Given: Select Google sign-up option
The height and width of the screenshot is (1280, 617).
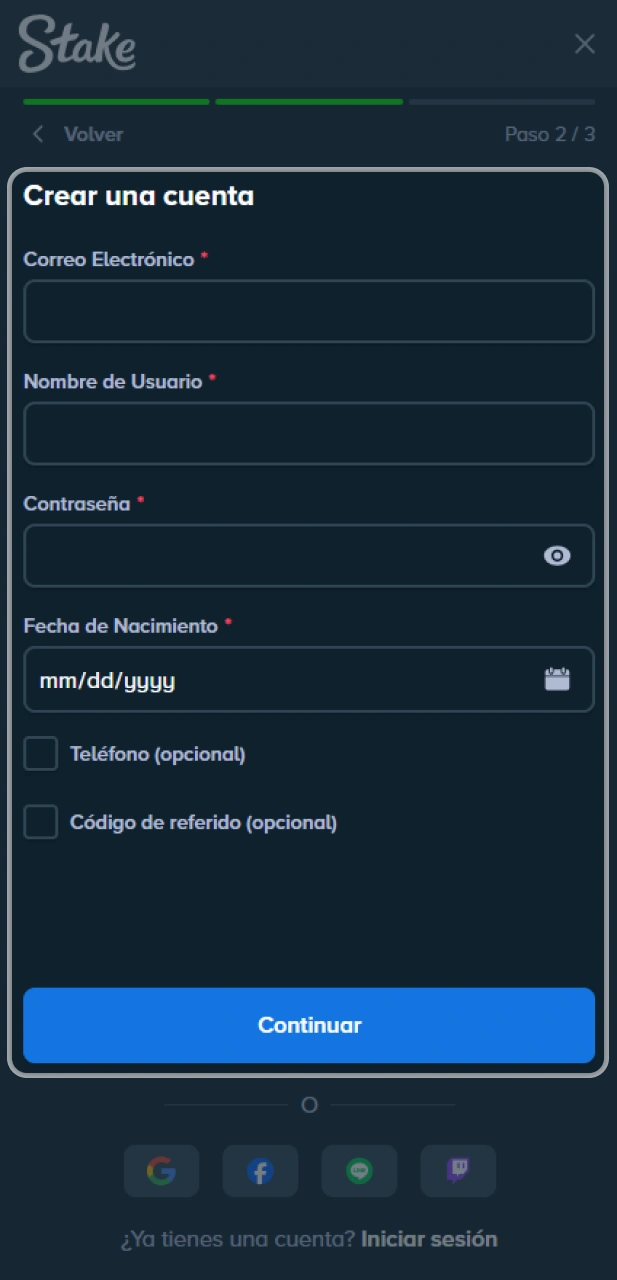Looking at the screenshot, I should [161, 1171].
